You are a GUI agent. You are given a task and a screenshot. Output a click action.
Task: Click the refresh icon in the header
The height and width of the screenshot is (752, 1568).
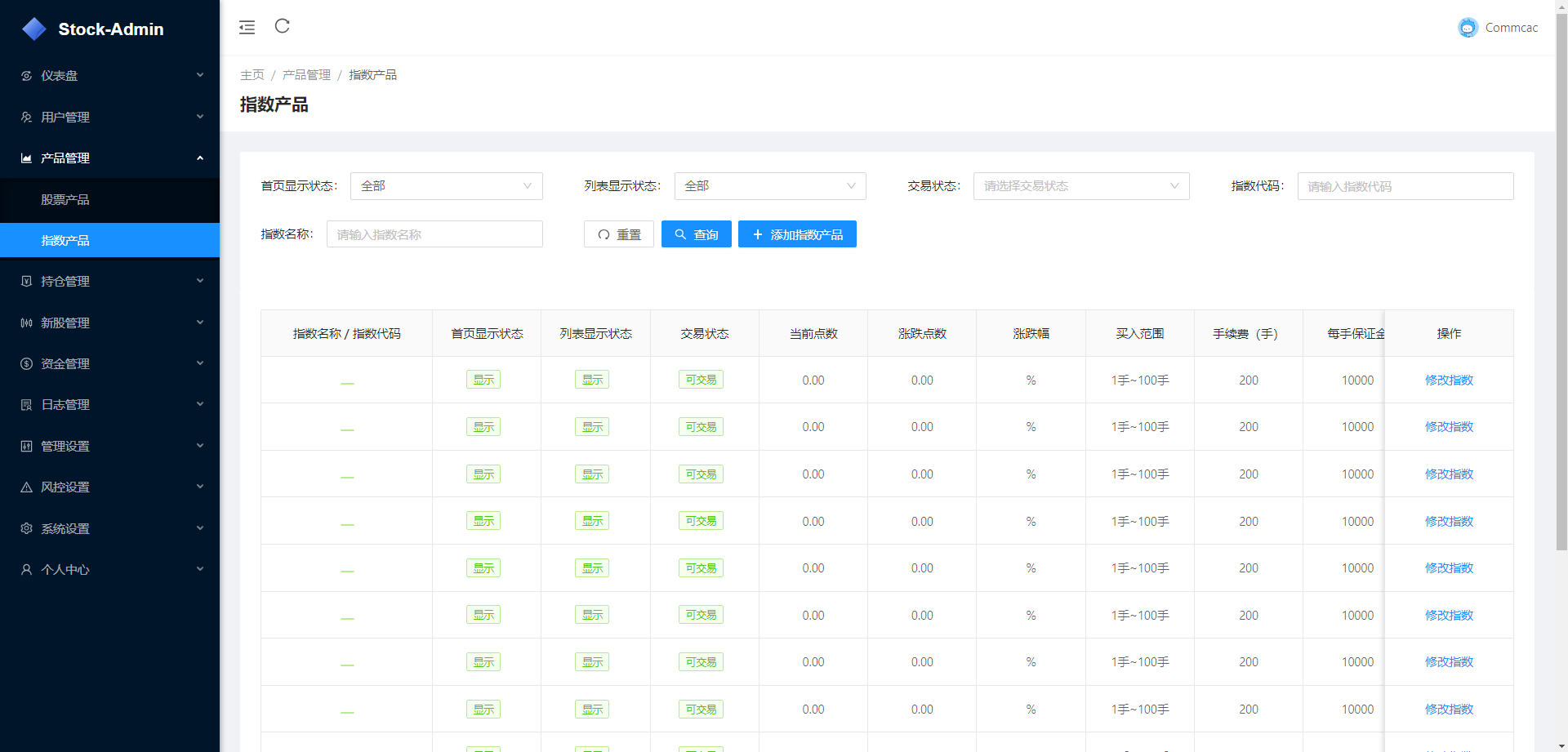point(283,26)
